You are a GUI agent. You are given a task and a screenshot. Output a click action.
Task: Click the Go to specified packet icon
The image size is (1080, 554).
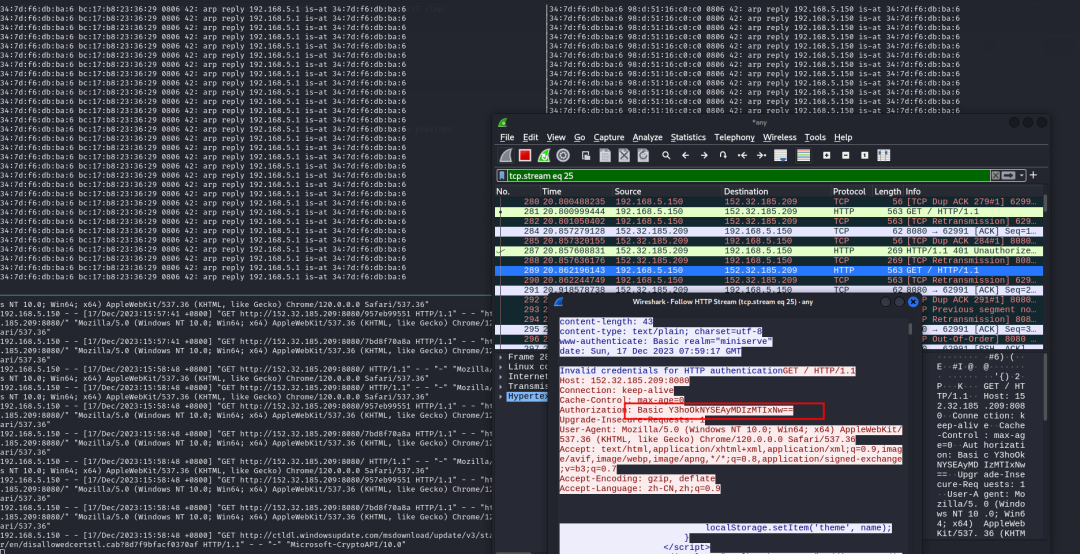723,156
